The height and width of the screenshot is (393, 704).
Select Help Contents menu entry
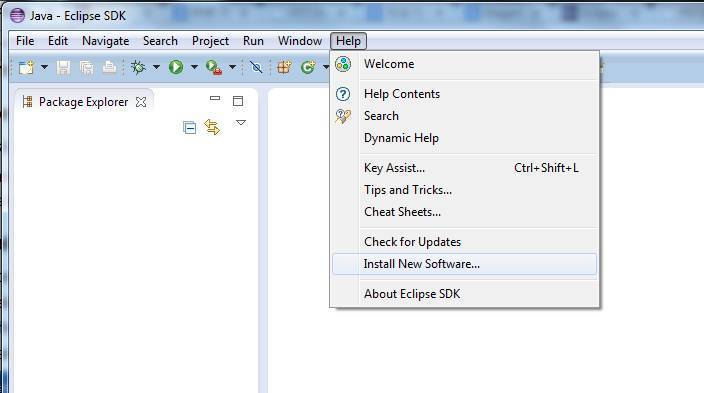pyautogui.click(x=465, y=94)
